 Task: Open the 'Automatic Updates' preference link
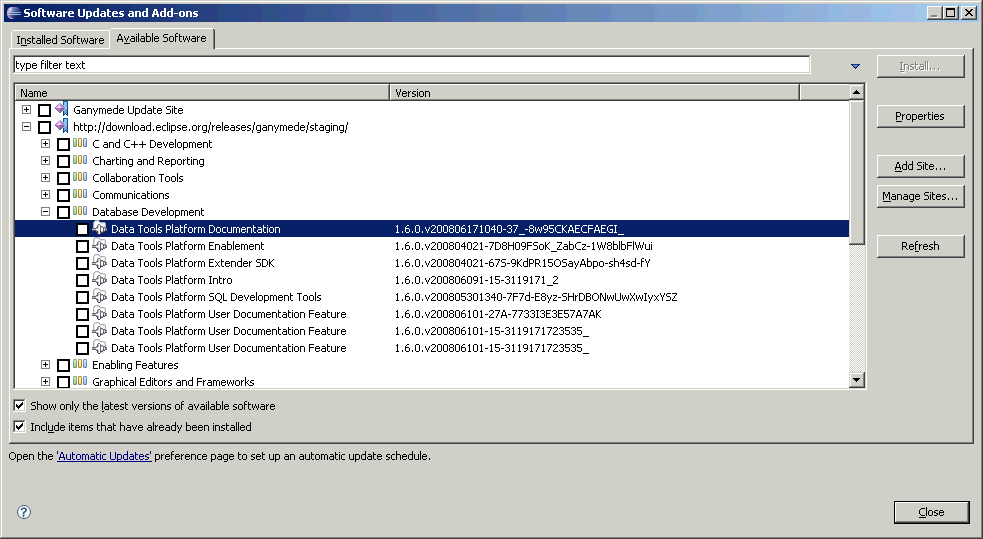tap(104, 456)
